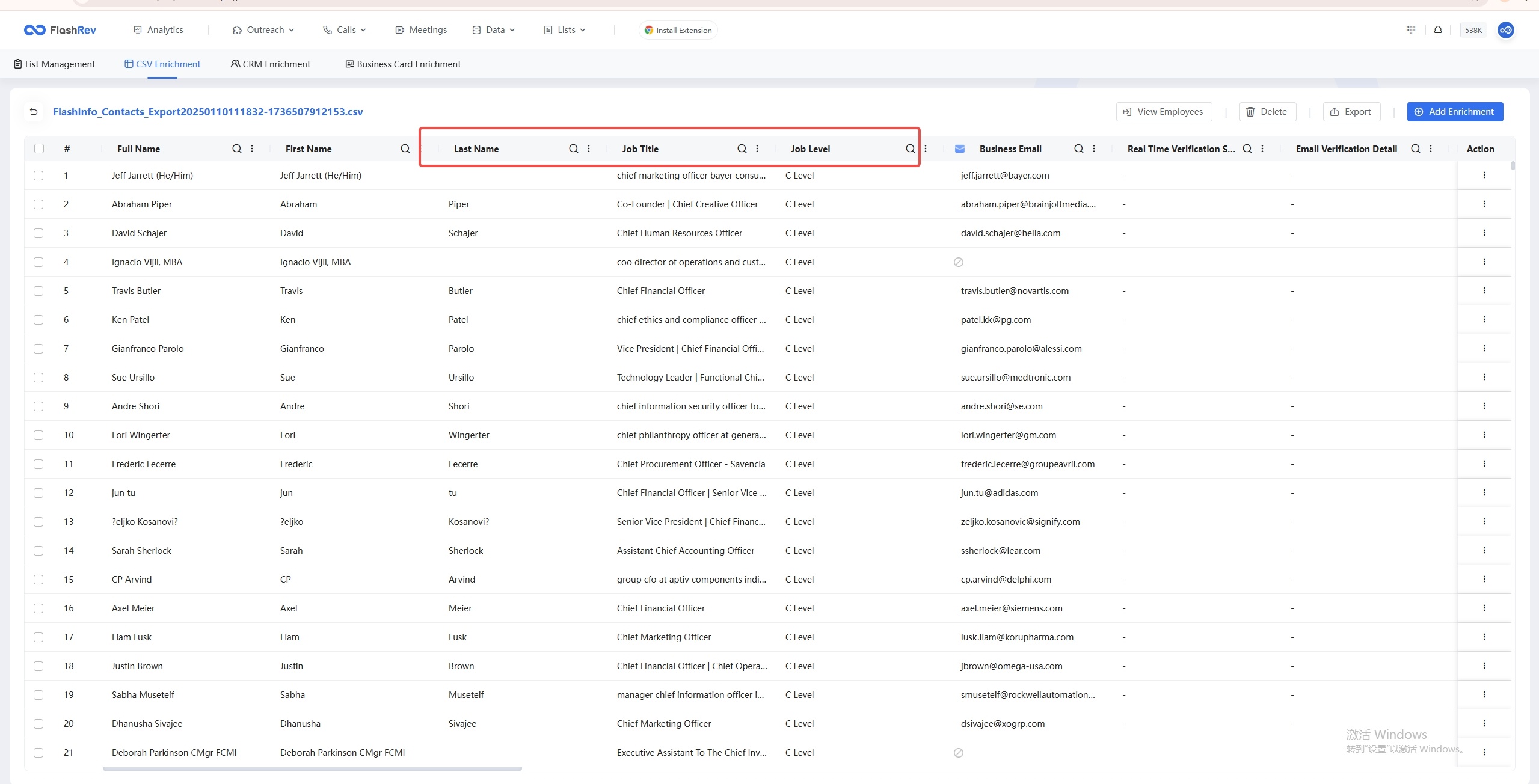This screenshot has width=1539, height=784.
Task: Open the notifications bell
Action: (x=1438, y=30)
